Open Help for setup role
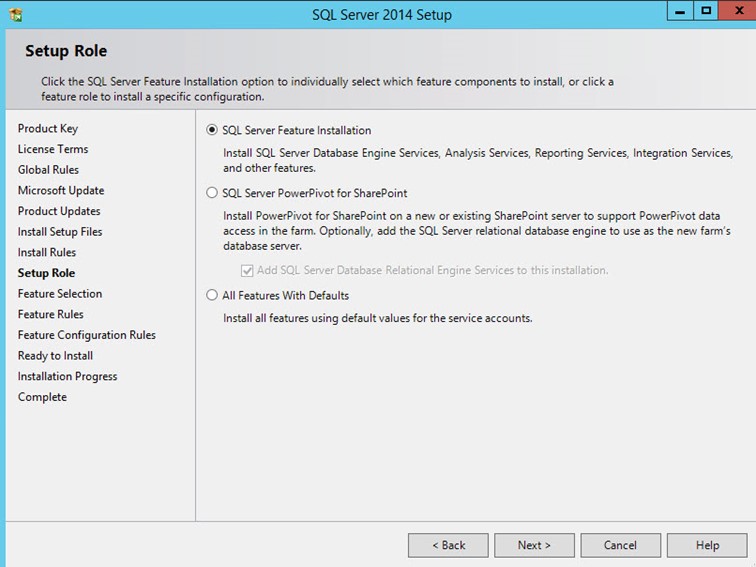756x567 pixels. [x=707, y=545]
